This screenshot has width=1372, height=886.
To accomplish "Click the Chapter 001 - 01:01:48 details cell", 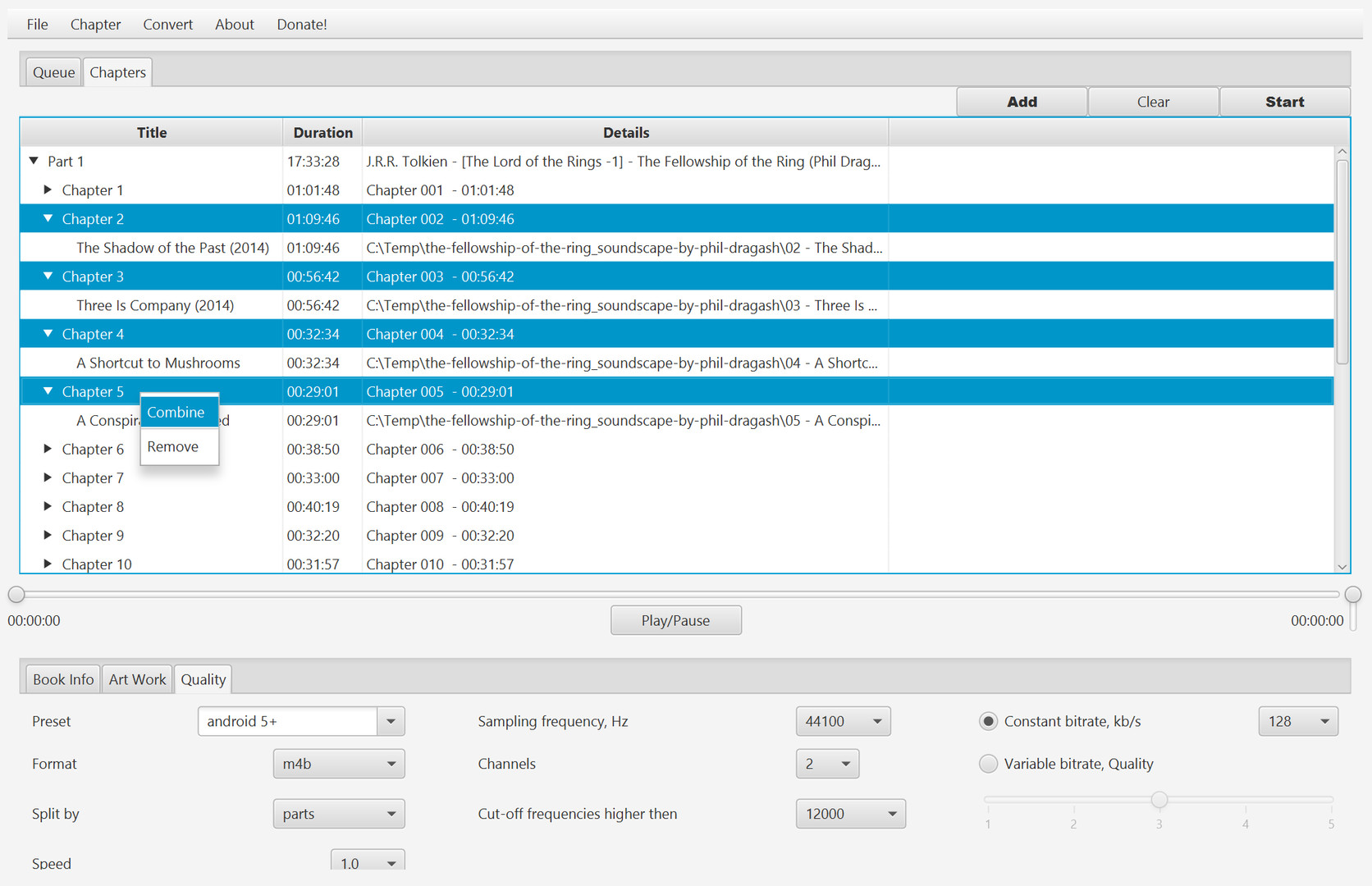I will point(625,190).
